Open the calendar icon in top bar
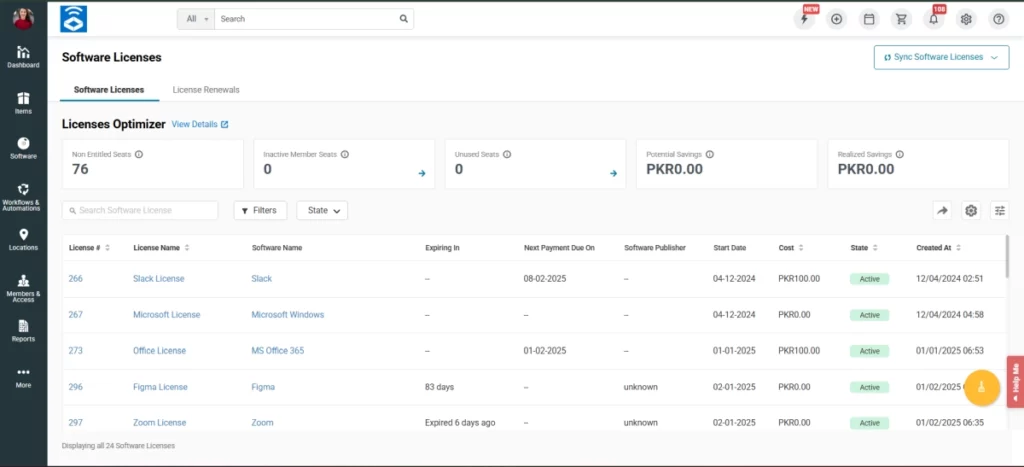The image size is (1024, 467). [x=869, y=19]
